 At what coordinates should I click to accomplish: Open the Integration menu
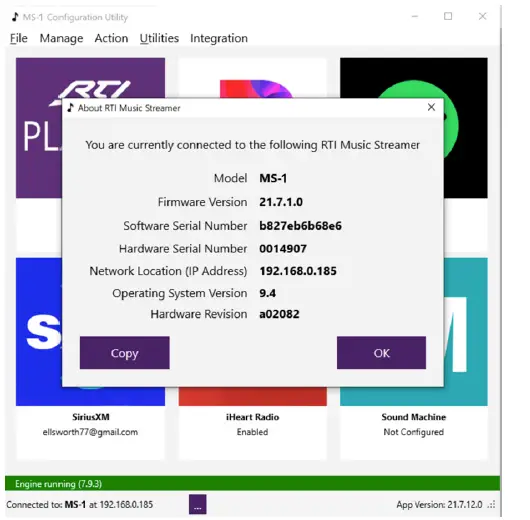pos(219,38)
